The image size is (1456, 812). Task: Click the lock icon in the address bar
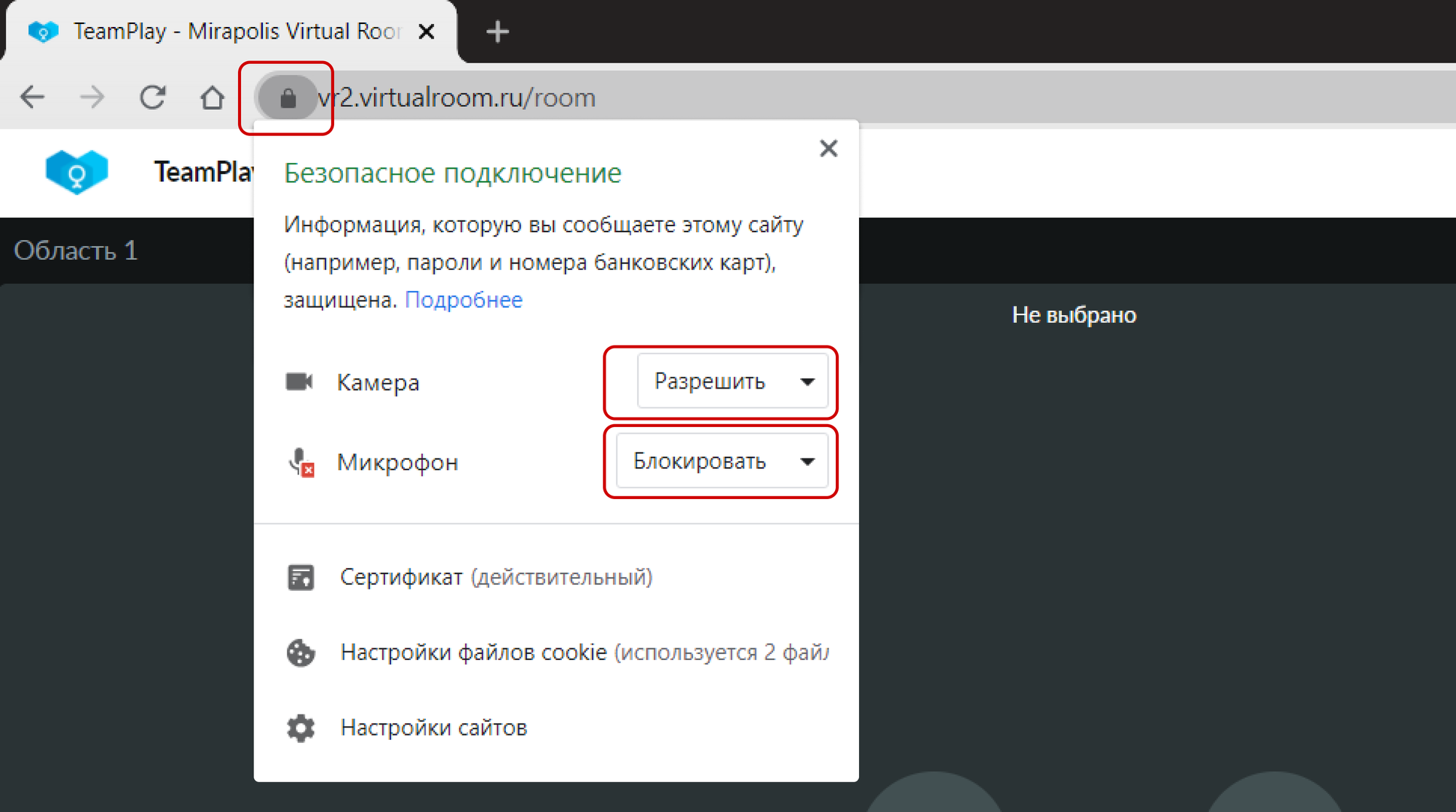[288, 97]
